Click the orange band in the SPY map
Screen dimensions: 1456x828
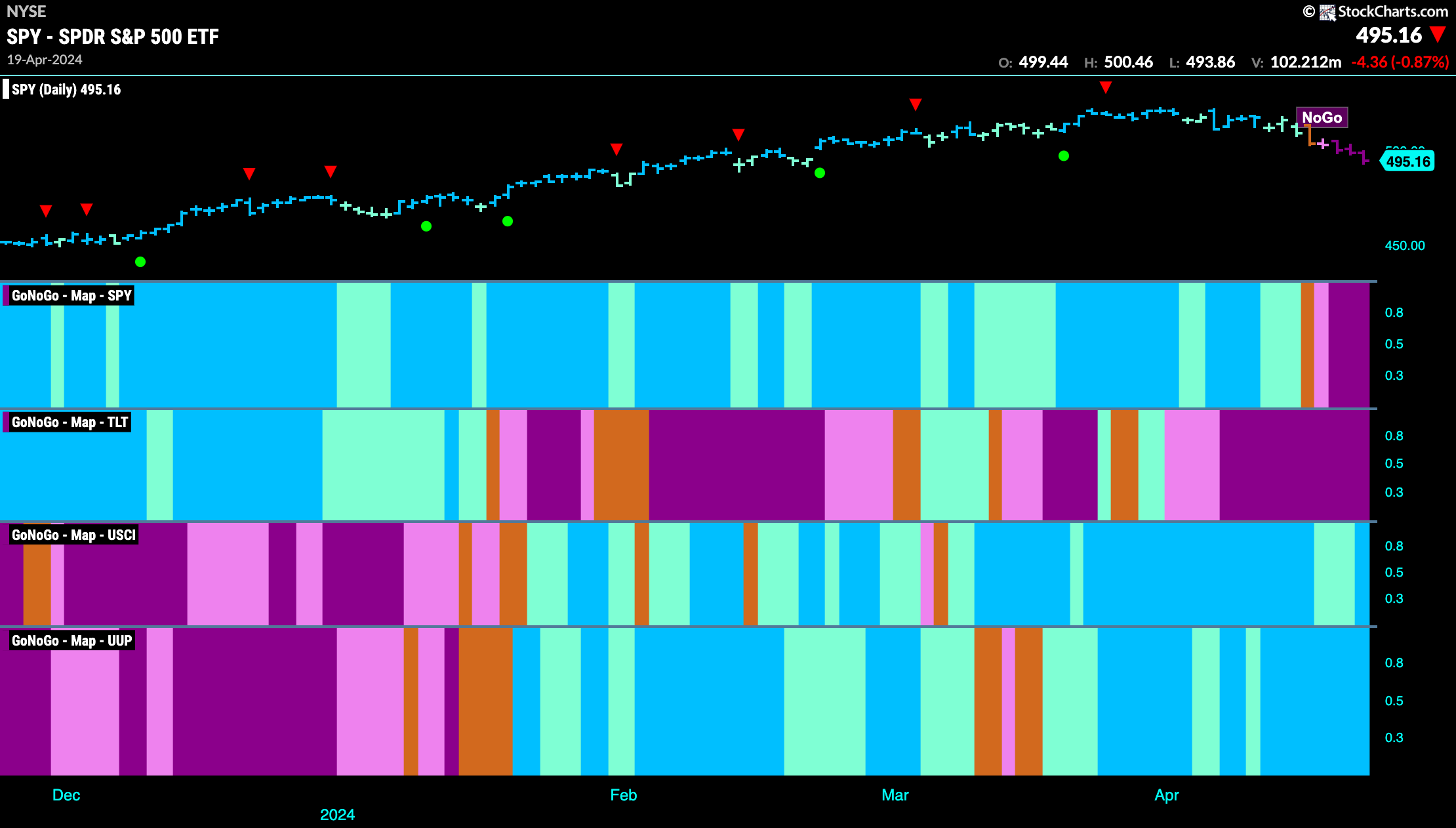[x=1308, y=345]
